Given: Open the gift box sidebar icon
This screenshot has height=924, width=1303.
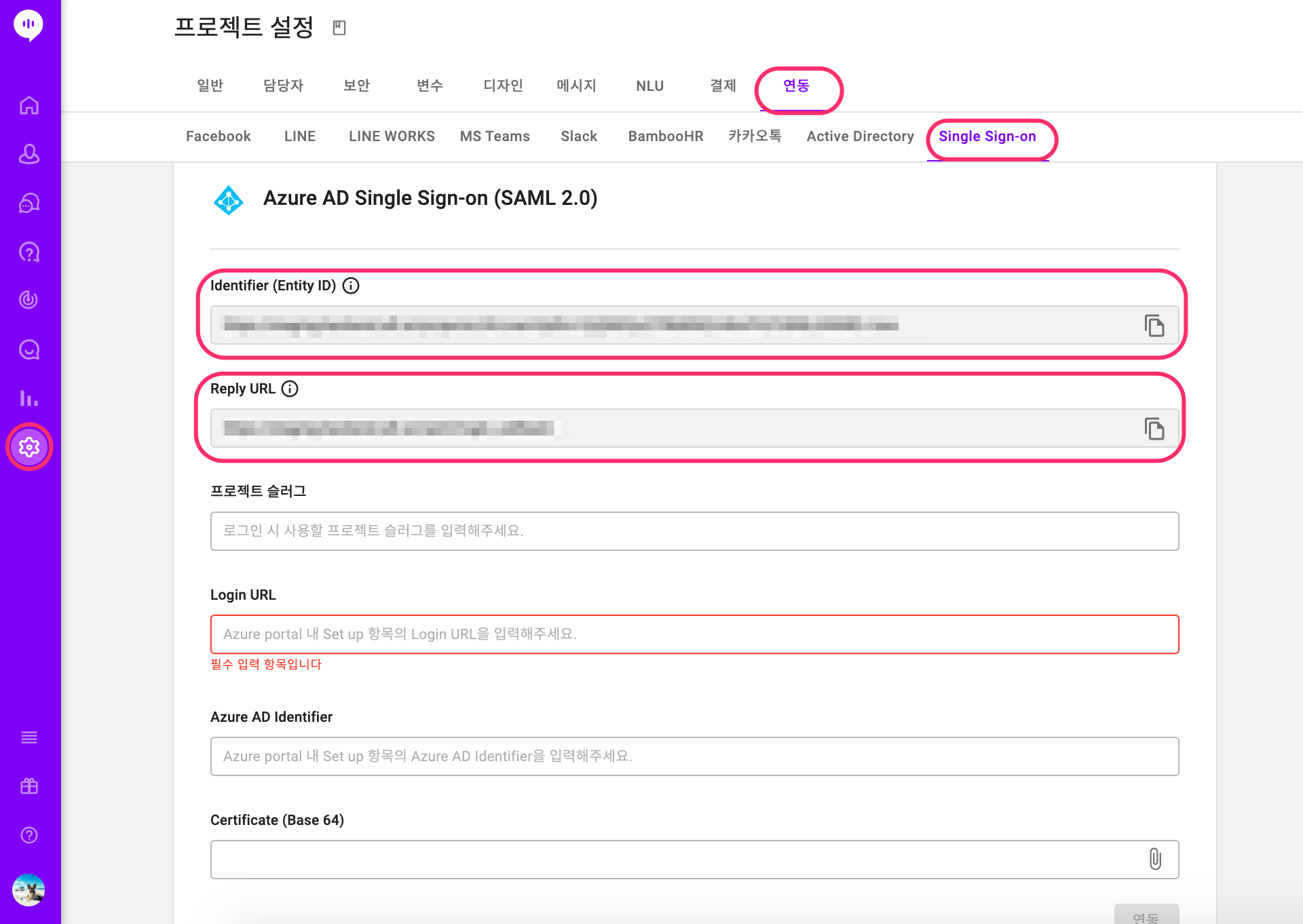Looking at the screenshot, I should pos(29,786).
